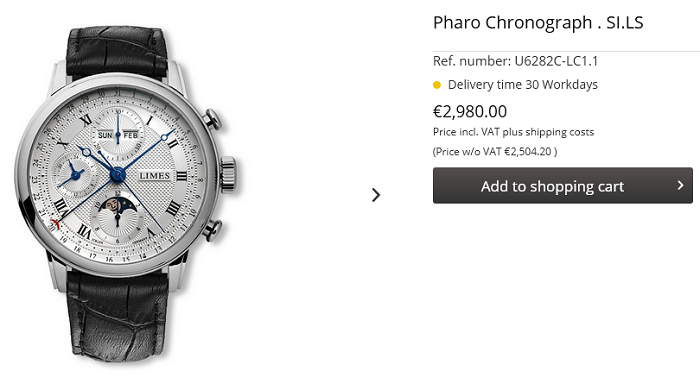The image size is (700, 377).
Task: Click the SUN FEB day-month window on the dial
Action: 118,135
